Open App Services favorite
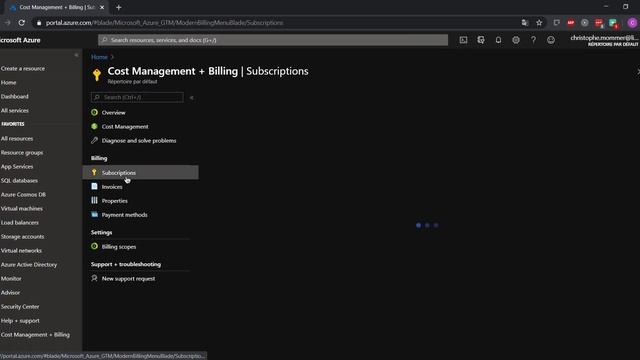The width and height of the screenshot is (640, 360). (17, 167)
